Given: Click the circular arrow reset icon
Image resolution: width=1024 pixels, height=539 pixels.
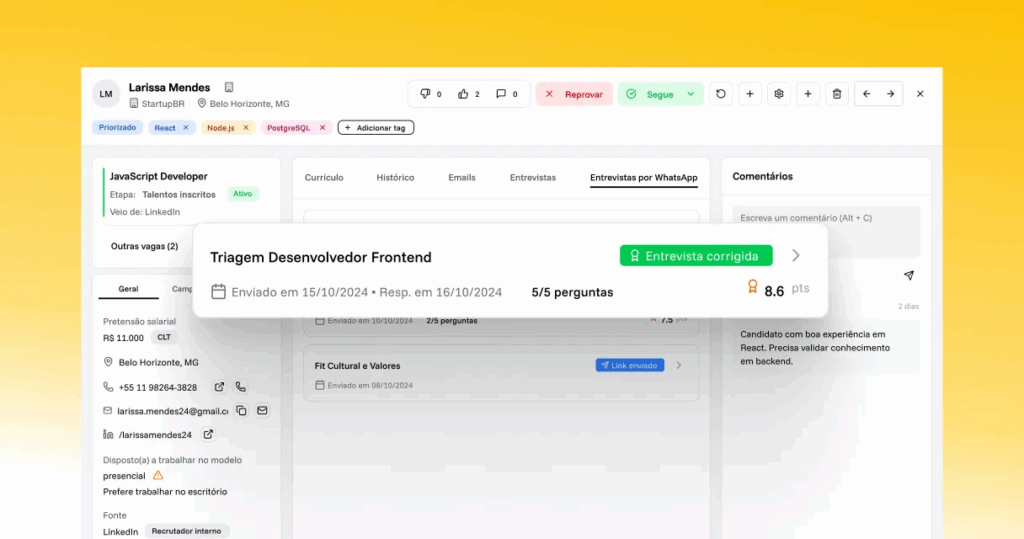Looking at the screenshot, I should [x=720, y=94].
